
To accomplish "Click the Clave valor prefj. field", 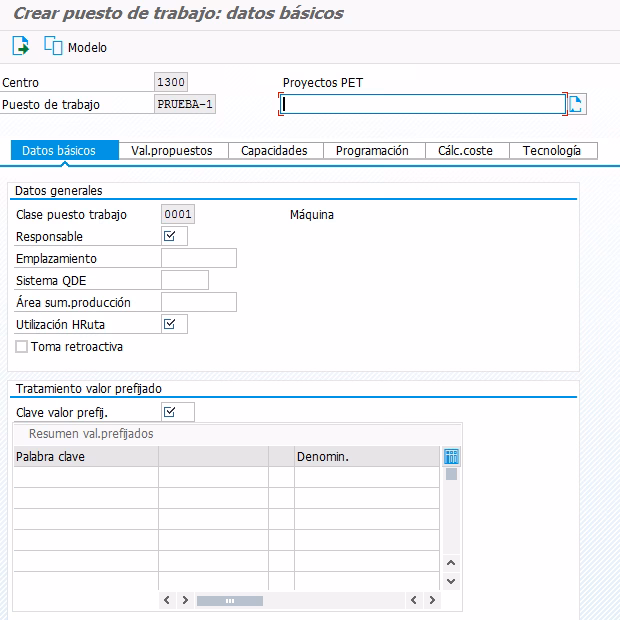I will (x=178, y=412).
